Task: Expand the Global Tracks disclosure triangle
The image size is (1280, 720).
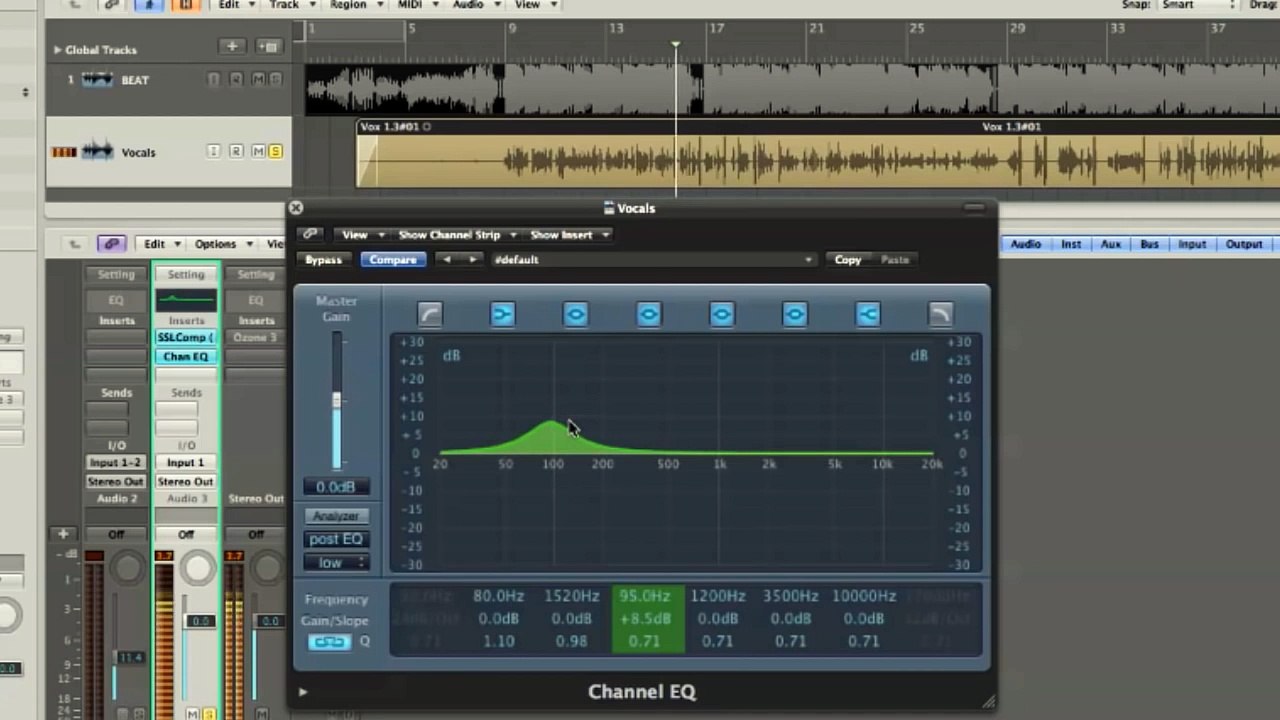Action: pyautogui.click(x=57, y=49)
